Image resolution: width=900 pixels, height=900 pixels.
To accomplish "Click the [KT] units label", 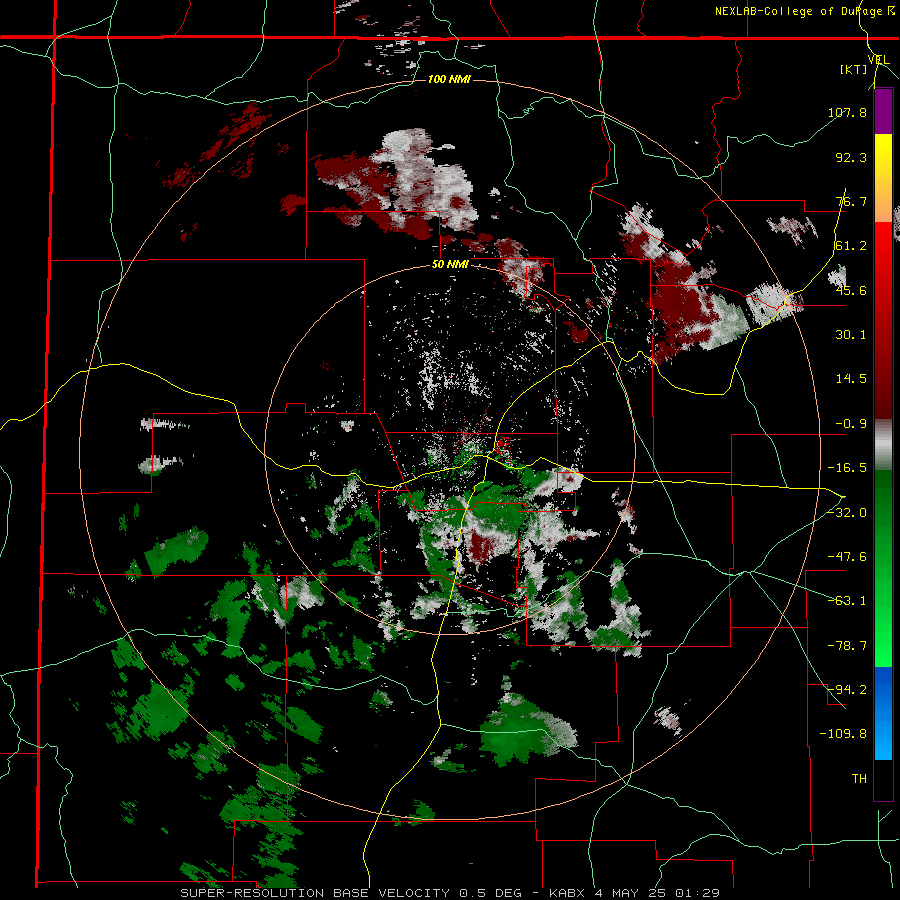I will point(853,69).
